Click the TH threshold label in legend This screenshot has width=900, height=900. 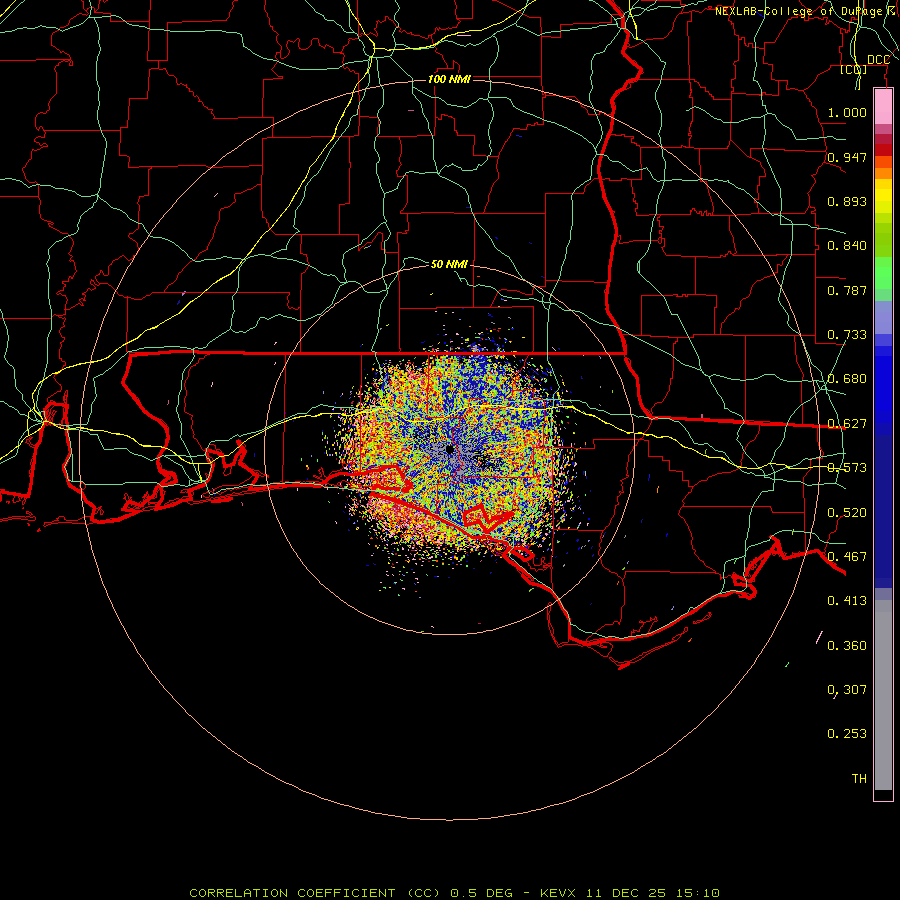point(859,779)
